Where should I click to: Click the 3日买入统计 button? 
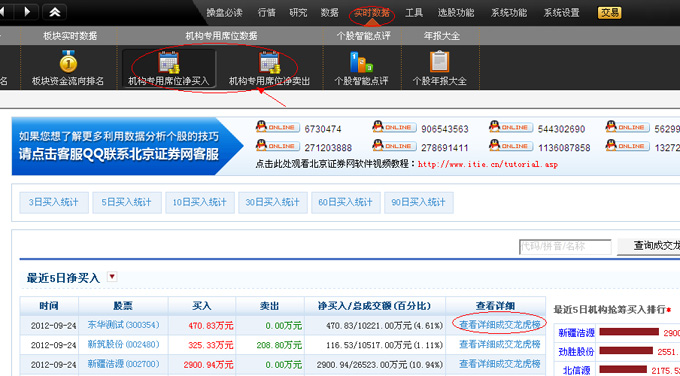click(x=54, y=203)
